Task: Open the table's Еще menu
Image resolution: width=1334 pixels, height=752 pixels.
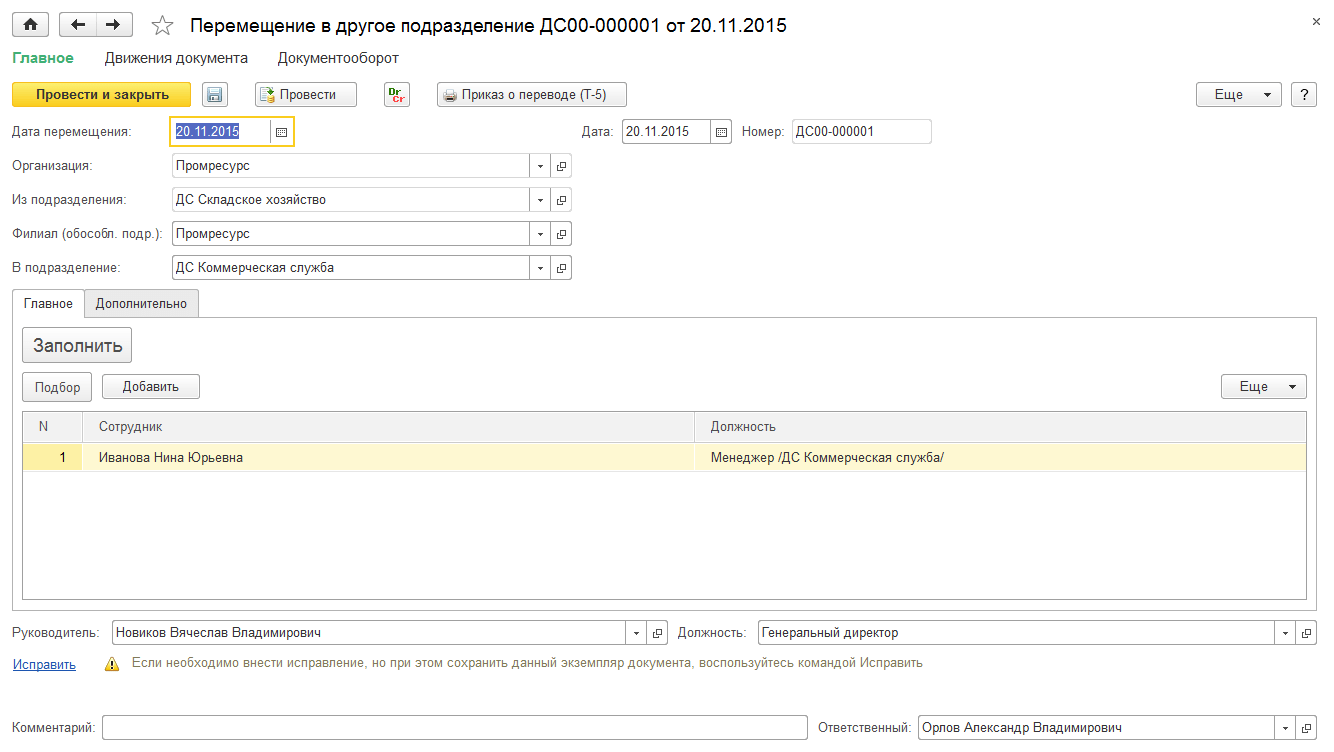Action: [1264, 387]
